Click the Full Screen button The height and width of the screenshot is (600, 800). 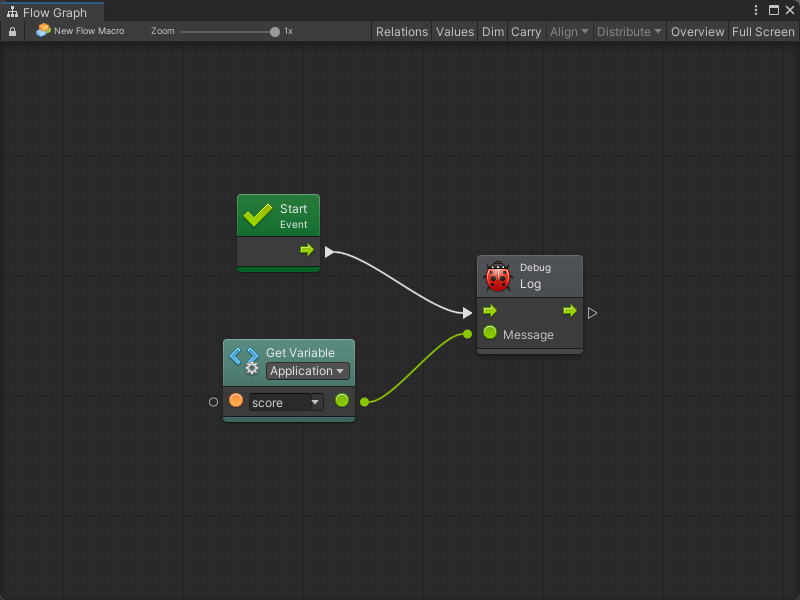click(763, 32)
